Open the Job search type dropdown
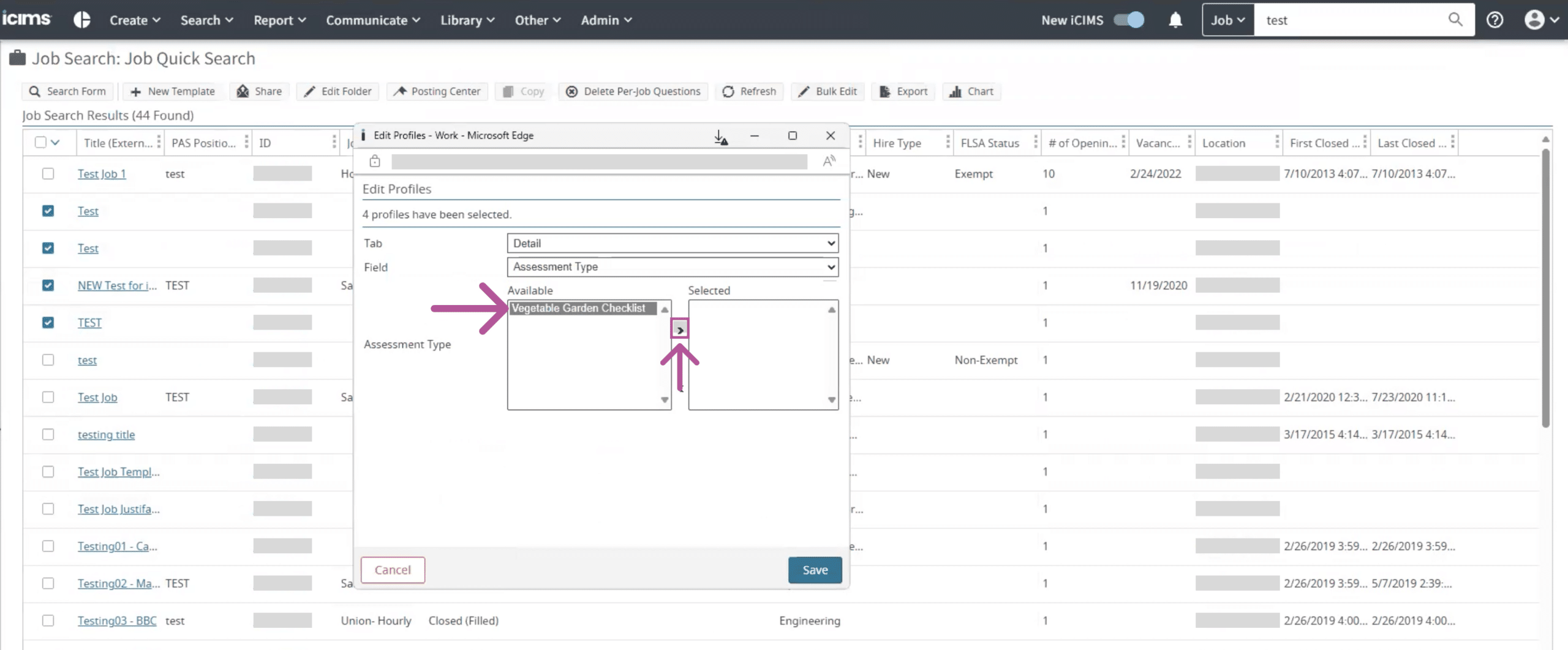1568x650 pixels. click(1228, 20)
